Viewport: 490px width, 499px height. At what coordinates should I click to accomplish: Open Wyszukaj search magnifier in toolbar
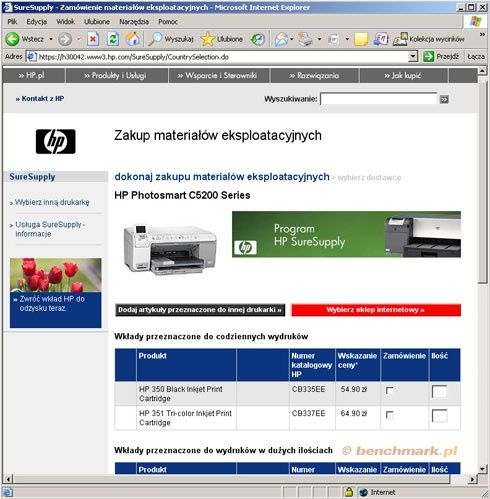click(155, 39)
